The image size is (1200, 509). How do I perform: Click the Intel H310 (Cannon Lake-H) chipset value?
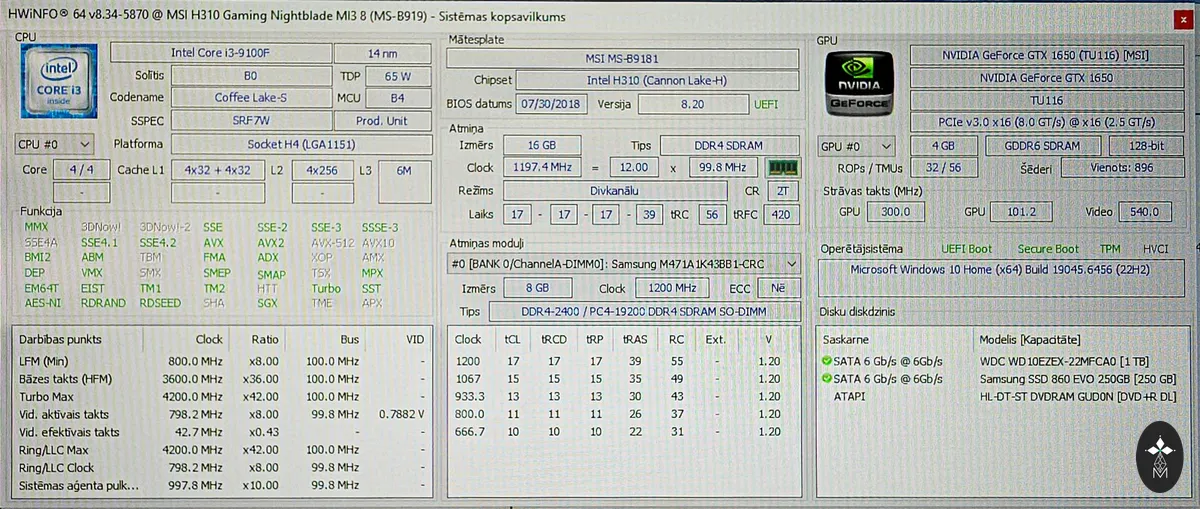pos(657,81)
